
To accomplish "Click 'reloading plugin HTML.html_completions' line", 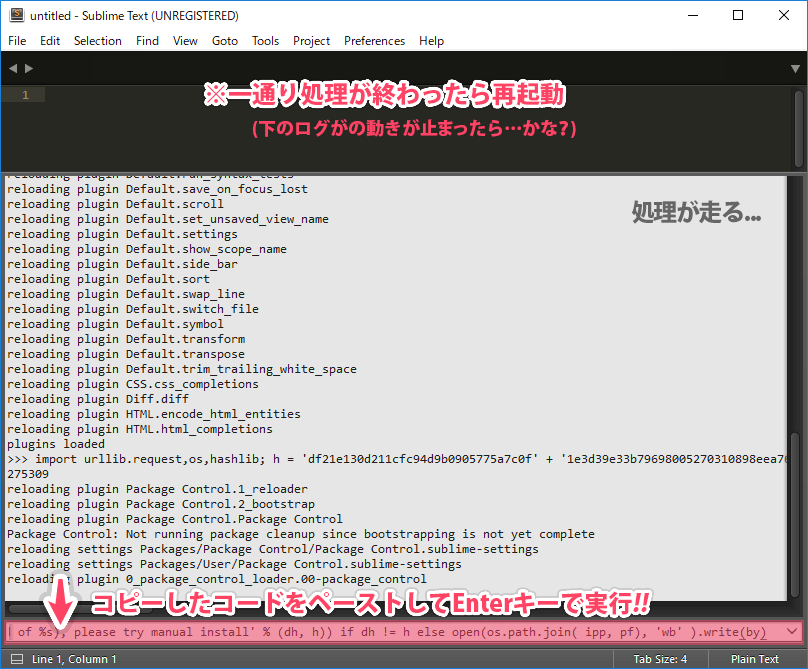I will [x=140, y=429].
